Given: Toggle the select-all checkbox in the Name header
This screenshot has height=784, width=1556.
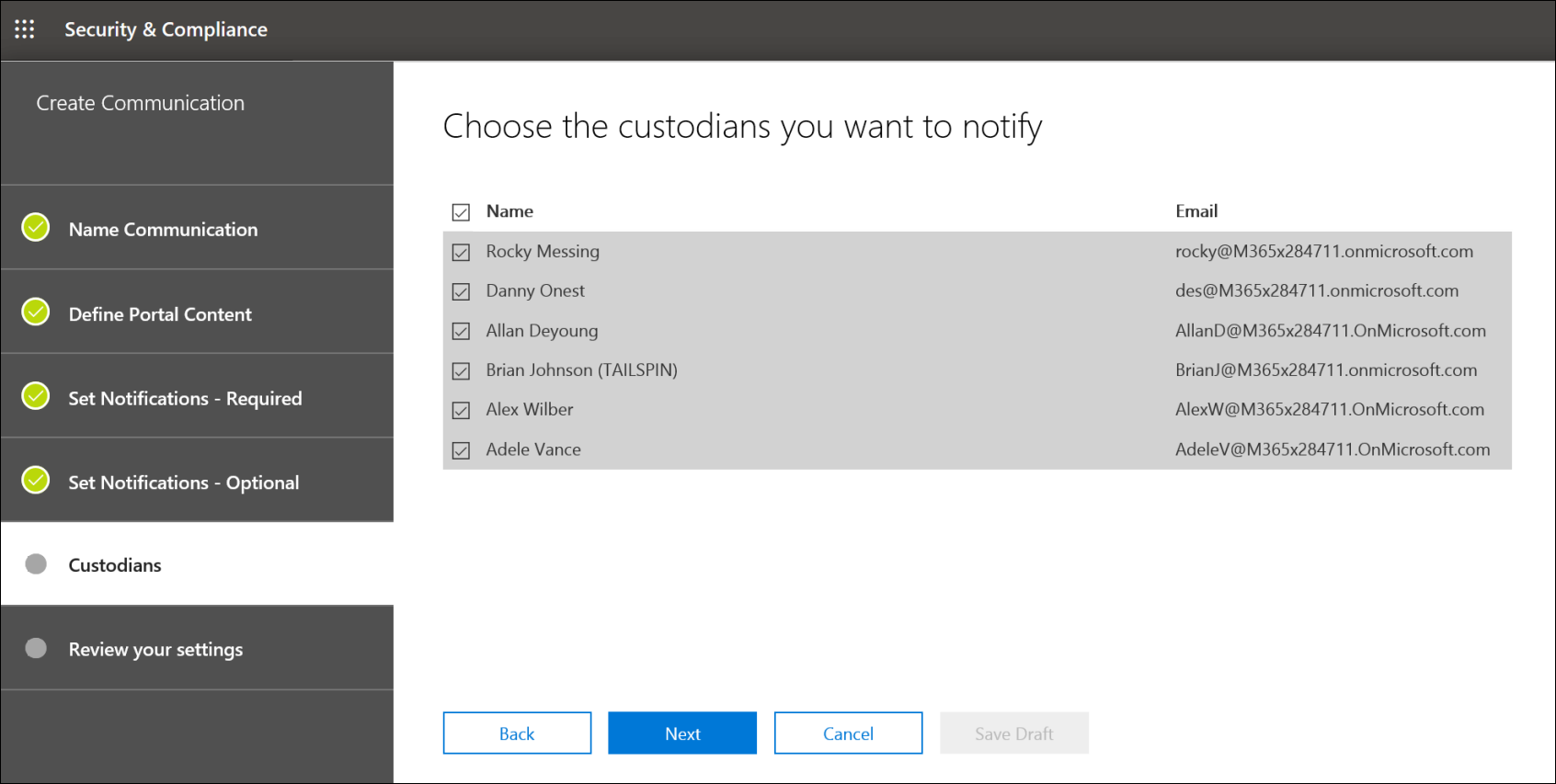Looking at the screenshot, I should 461,212.
